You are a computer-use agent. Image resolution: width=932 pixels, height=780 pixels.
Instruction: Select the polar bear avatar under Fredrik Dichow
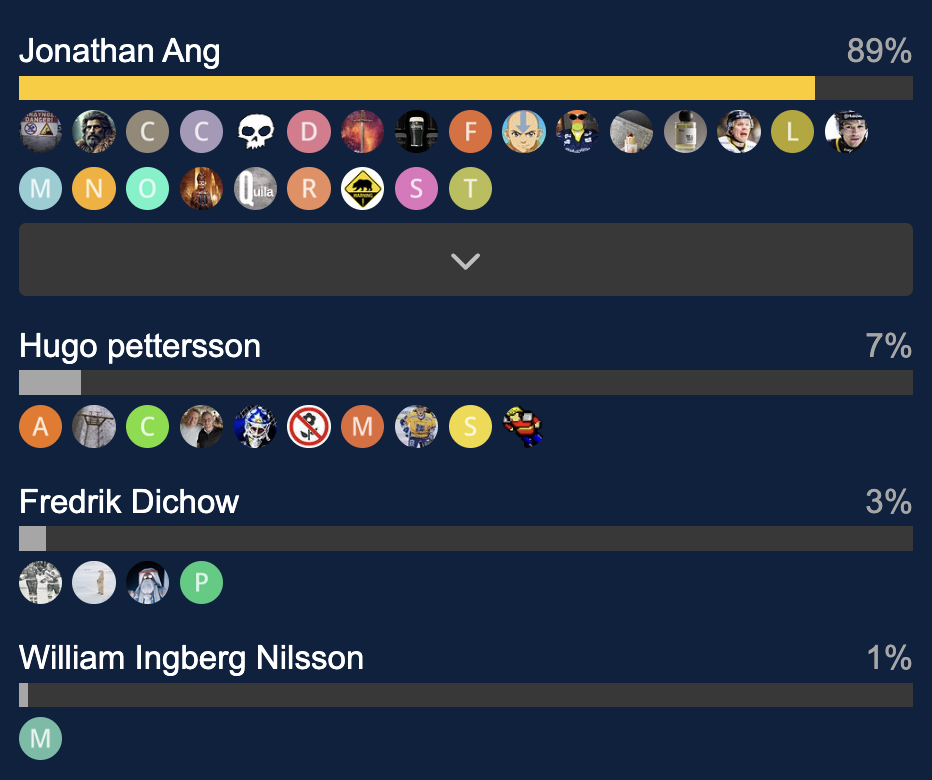(94, 583)
